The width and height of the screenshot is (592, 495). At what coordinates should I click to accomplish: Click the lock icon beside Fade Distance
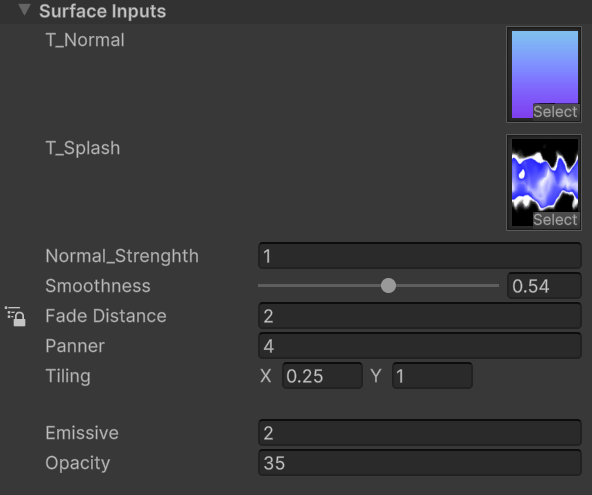15,316
